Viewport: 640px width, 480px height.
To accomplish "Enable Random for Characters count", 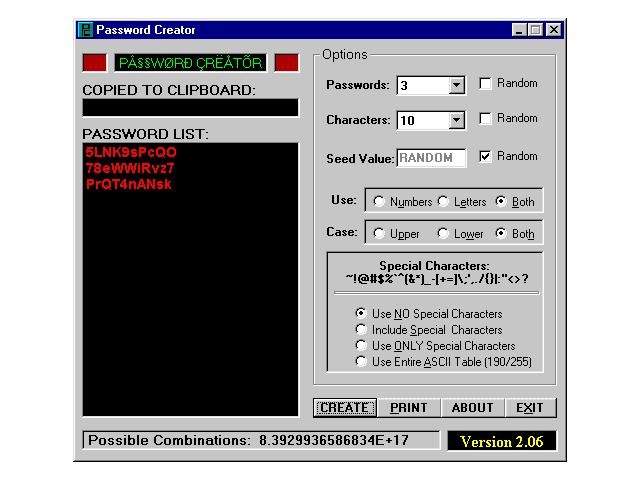I will (485, 119).
